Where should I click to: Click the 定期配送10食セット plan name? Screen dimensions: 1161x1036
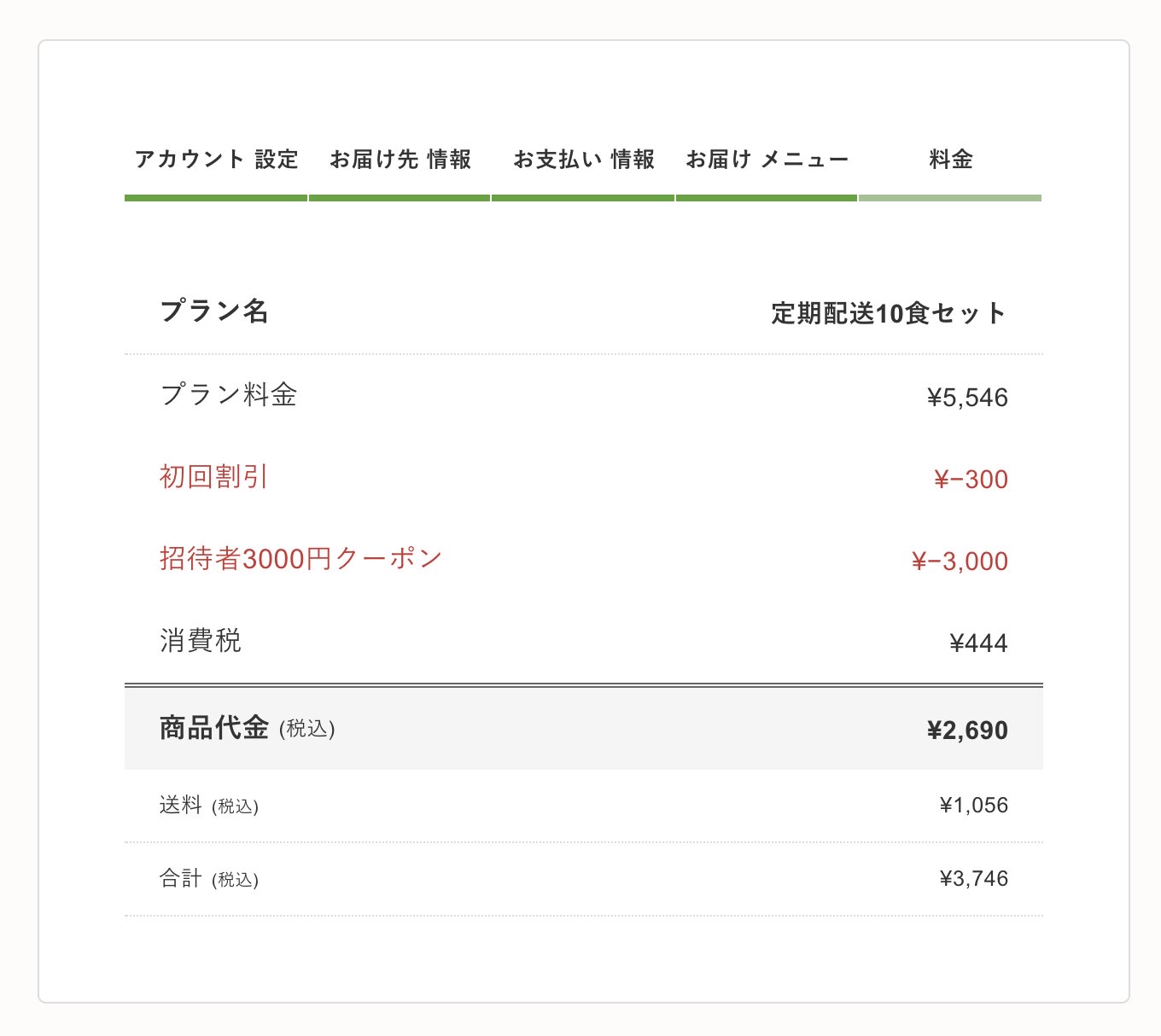click(x=889, y=313)
